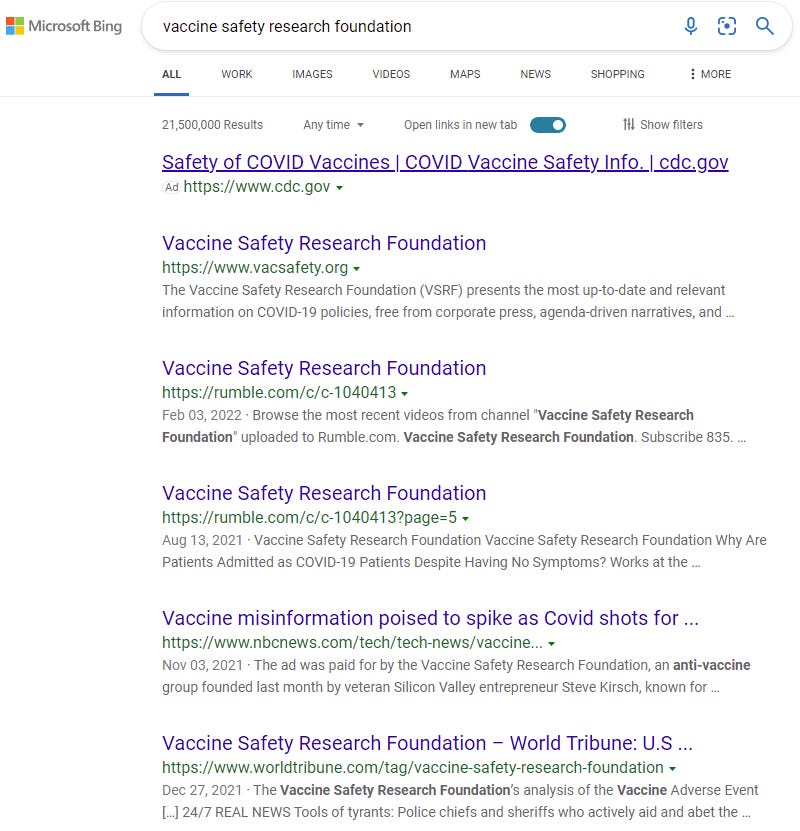
Task: Expand arrow beside rumble.com page=5 URL
Action: pyautogui.click(x=465, y=519)
